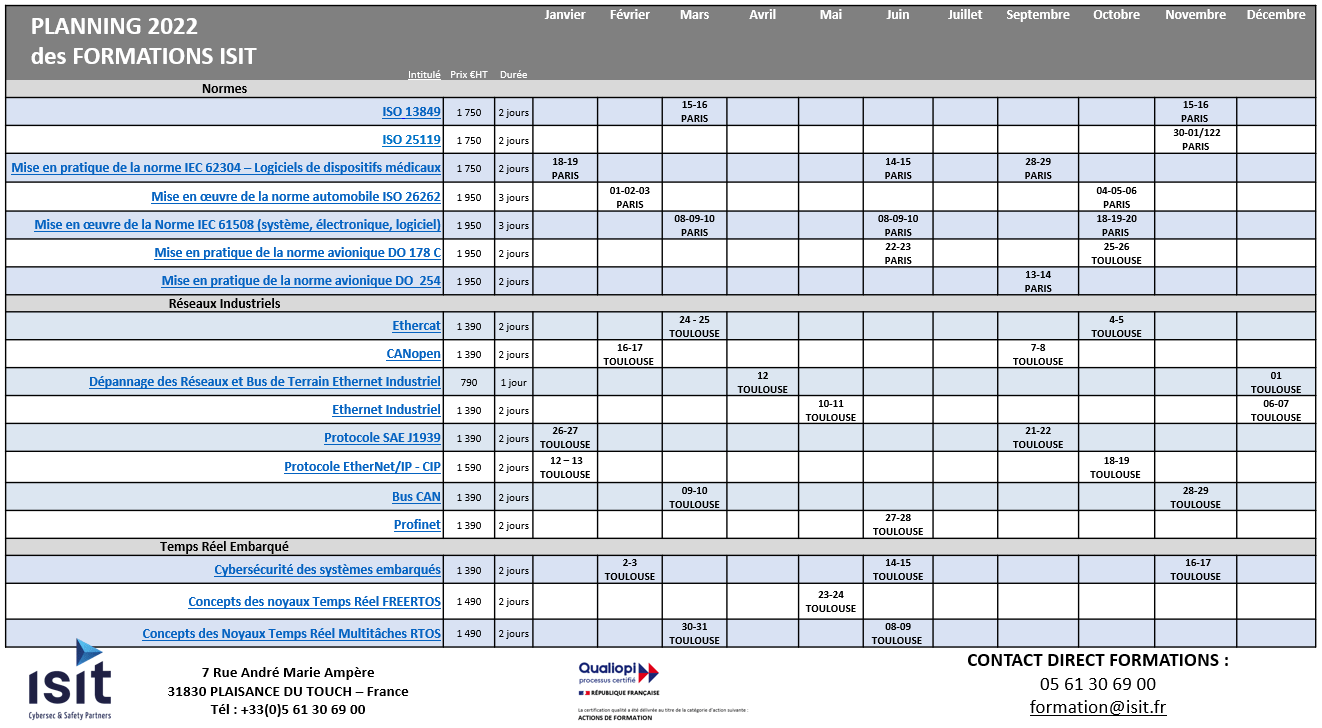The image size is (1322, 728).
Task: Click the Octobre column header
Action: tap(1116, 15)
